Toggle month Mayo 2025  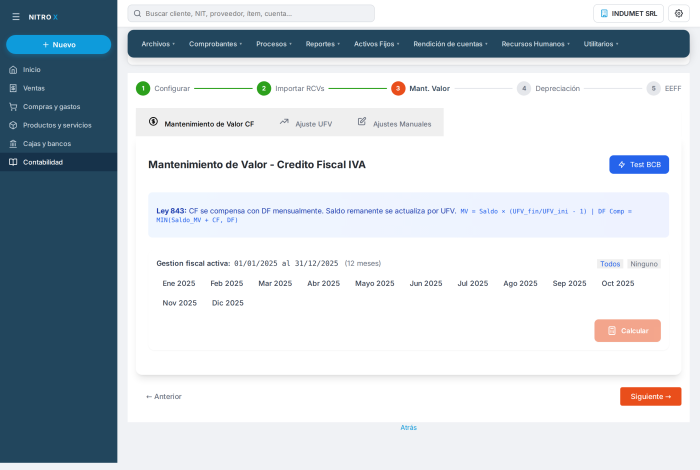click(x=375, y=283)
